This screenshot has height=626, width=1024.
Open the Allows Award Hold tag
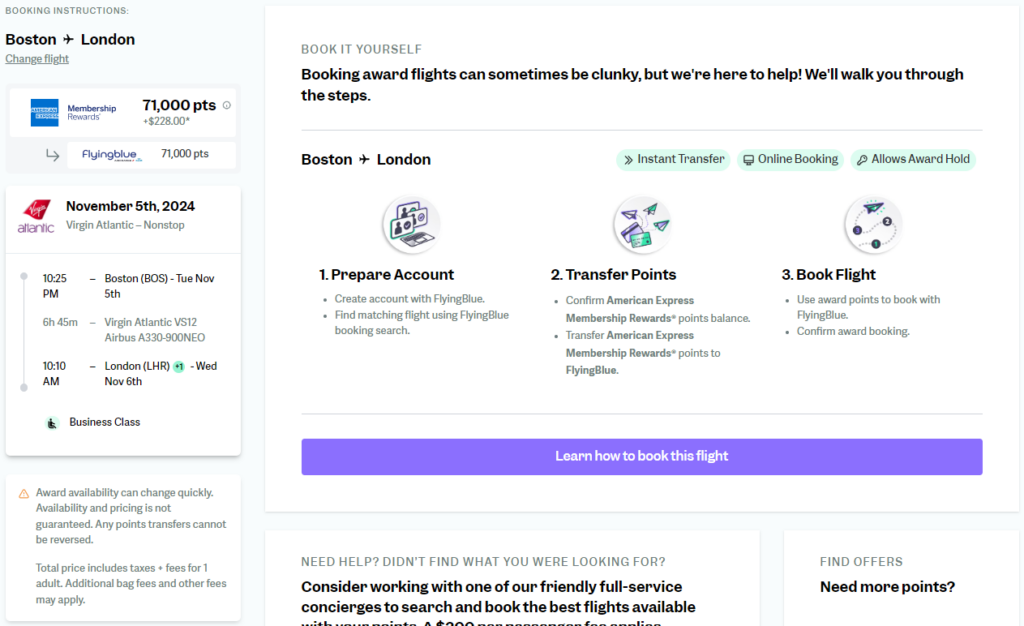913,159
